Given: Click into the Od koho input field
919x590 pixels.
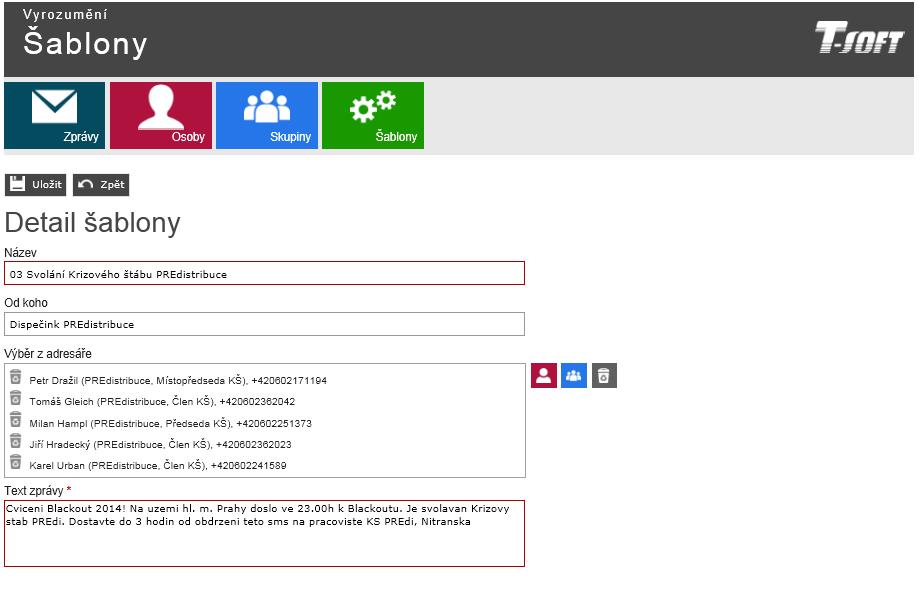Looking at the screenshot, I should click(x=264, y=324).
